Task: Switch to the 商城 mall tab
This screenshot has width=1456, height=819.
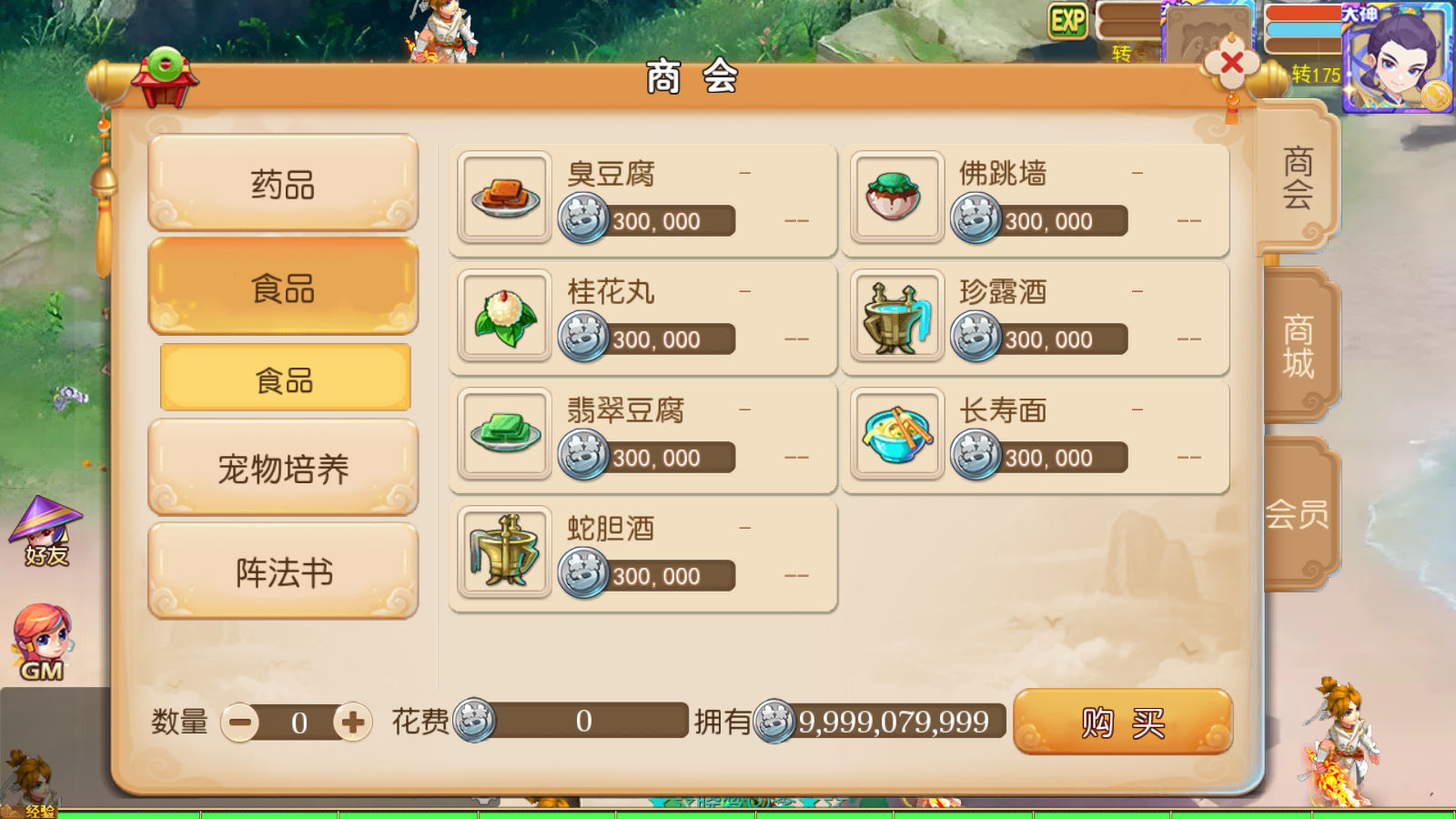Action: pos(1299,346)
